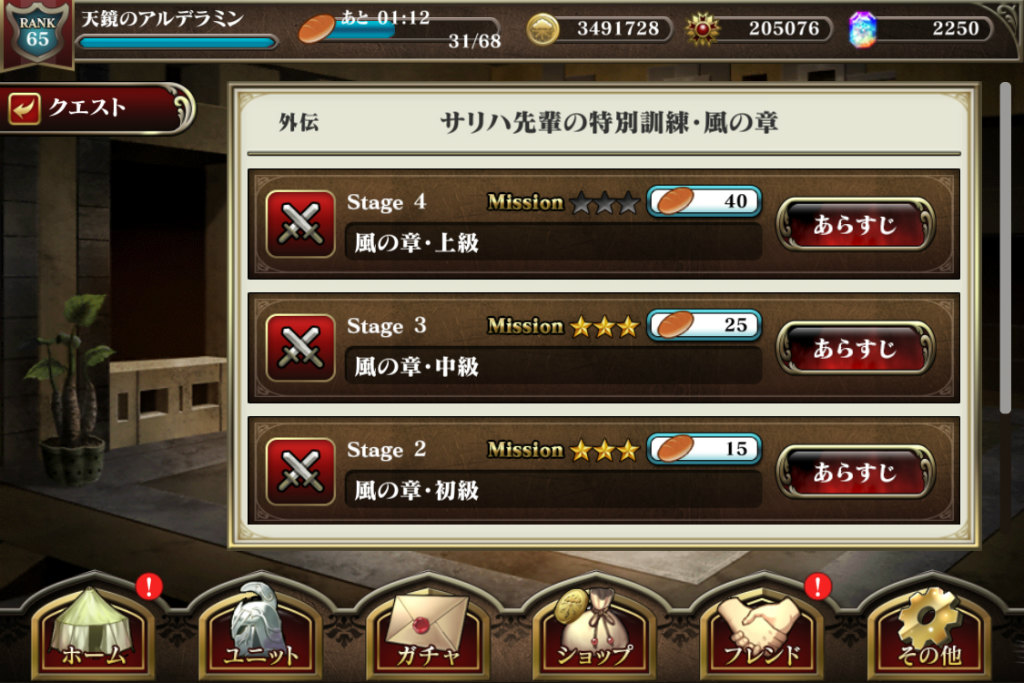Screen dimensions: 1024x683
Task: Select the 風の章・中級 stage row
Action: point(603,347)
